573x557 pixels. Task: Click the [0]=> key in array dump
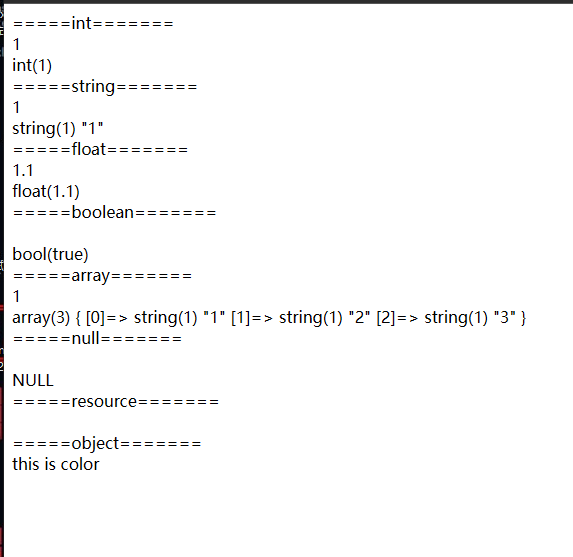point(107,318)
